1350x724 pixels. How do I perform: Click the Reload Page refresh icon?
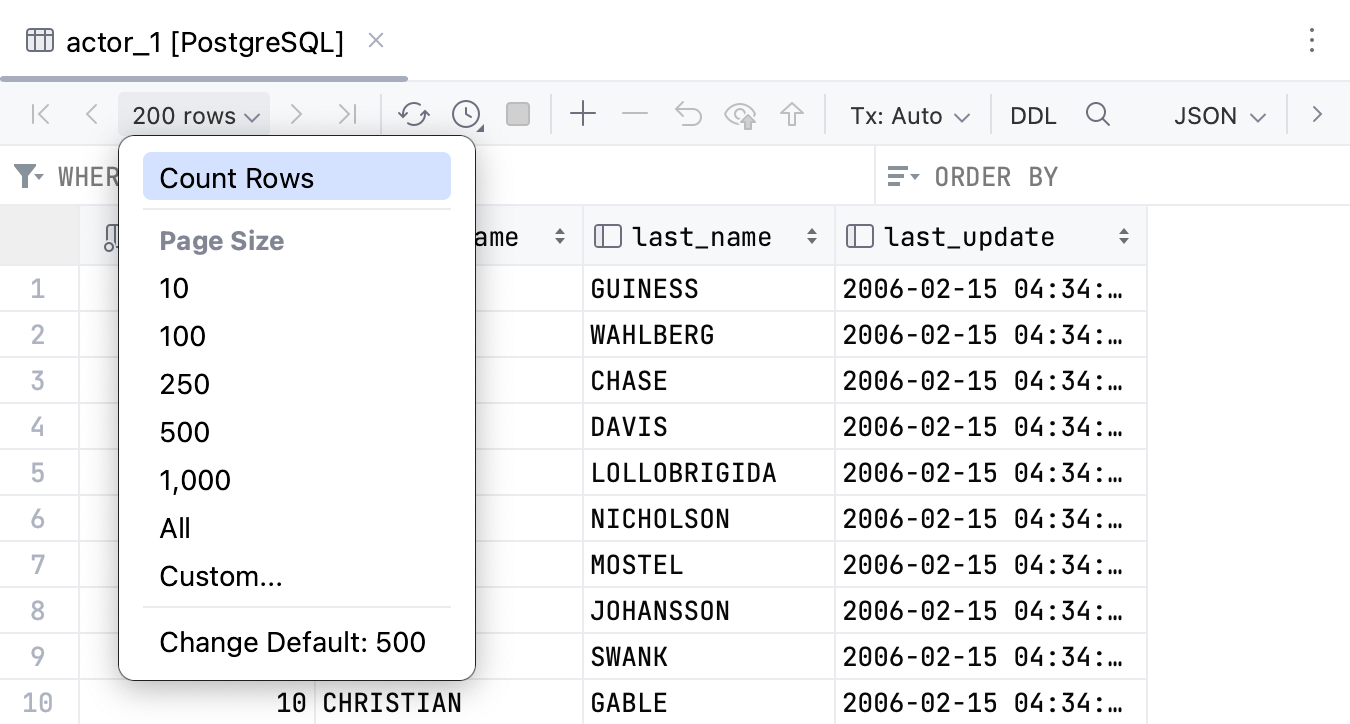click(413, 115)
